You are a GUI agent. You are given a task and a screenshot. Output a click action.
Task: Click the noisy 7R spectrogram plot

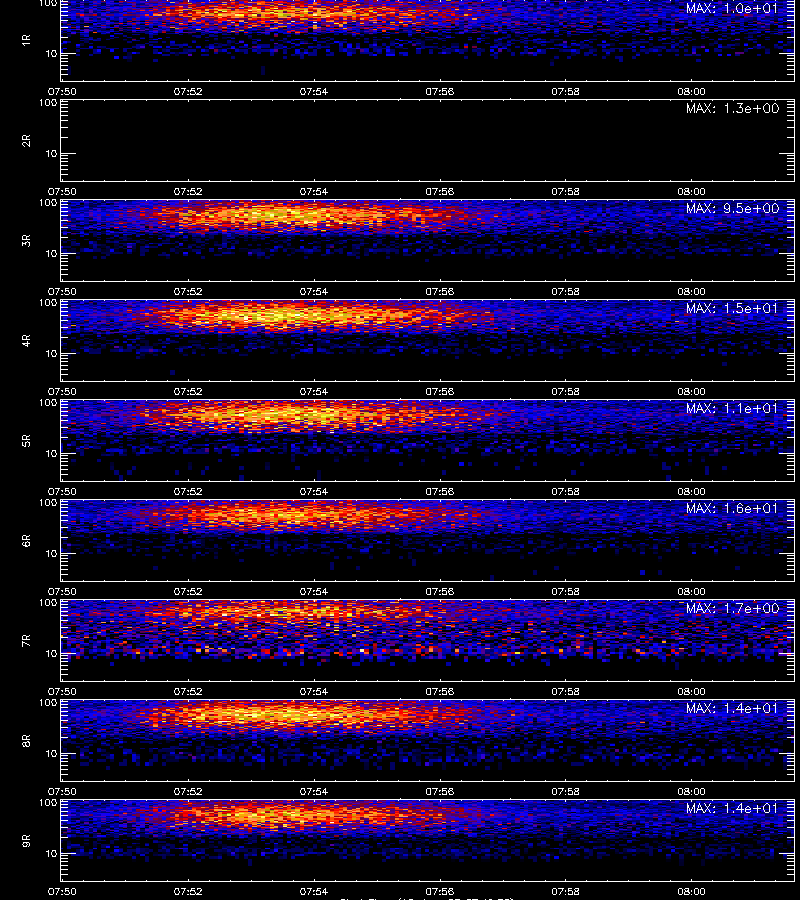(428, 641)
